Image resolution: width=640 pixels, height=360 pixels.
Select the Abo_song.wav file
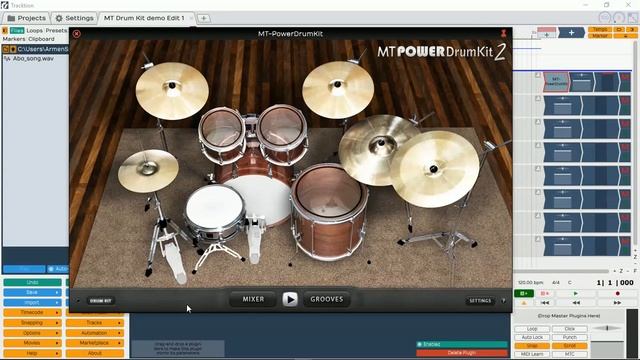(33, 58)
